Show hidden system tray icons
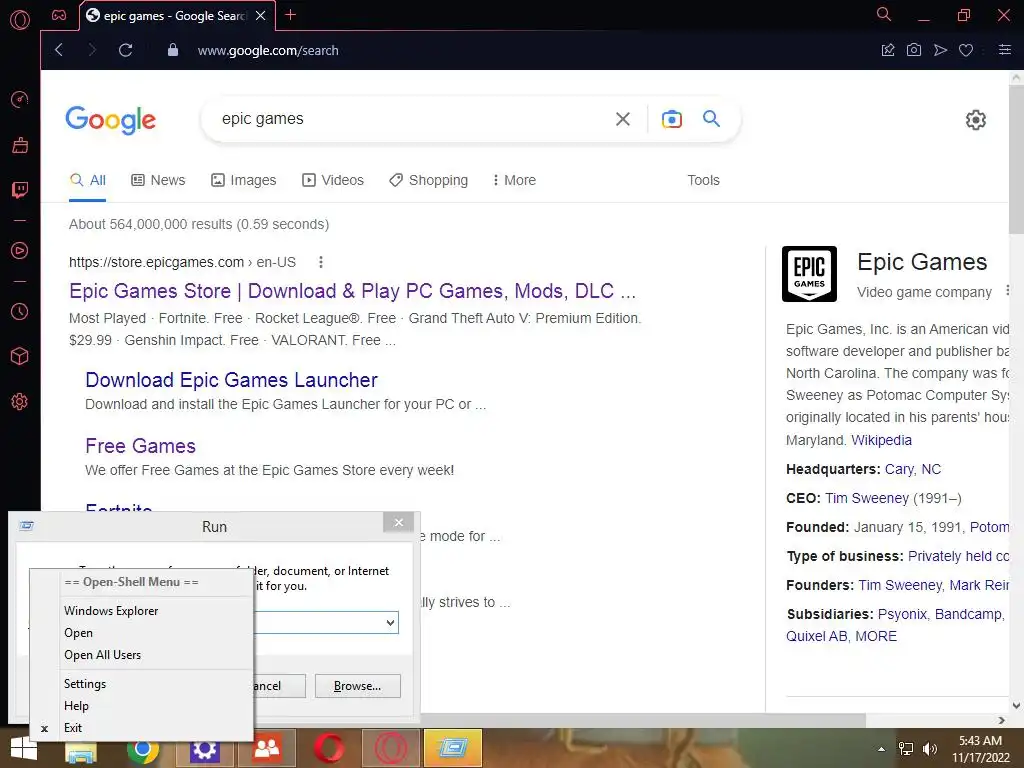1024x768 pixels. click(881, 749)
